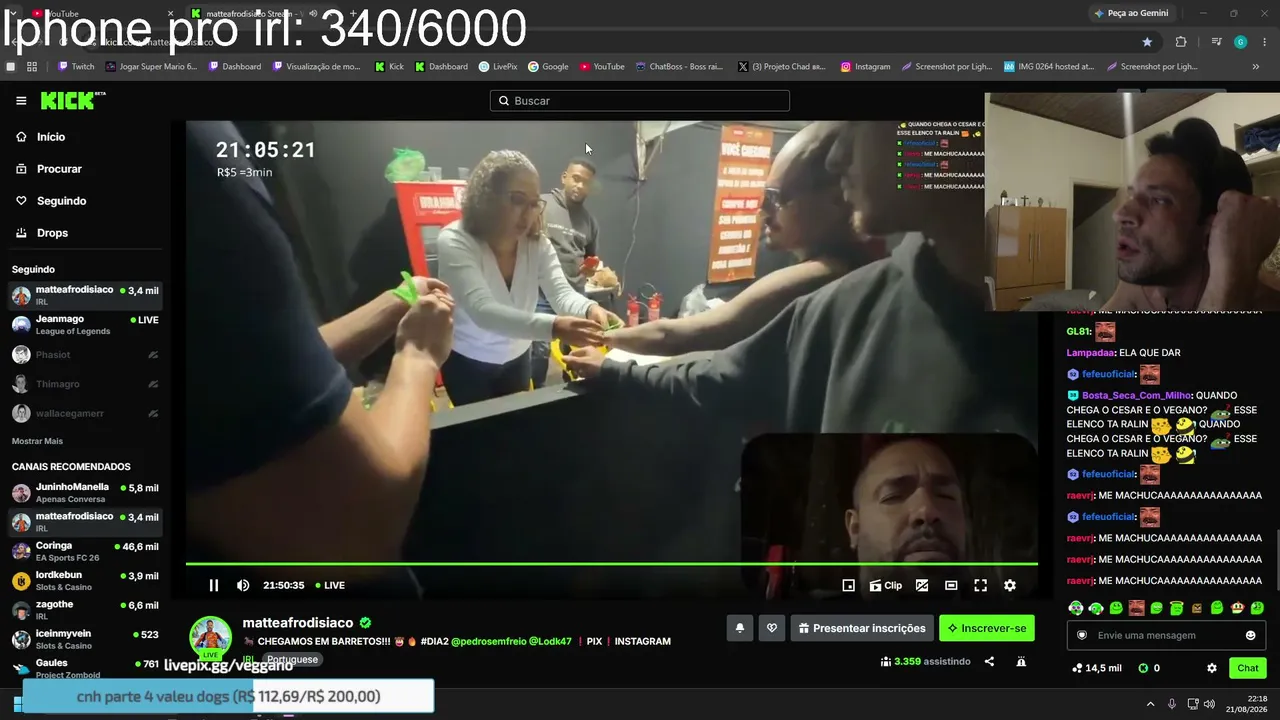Pause the live stream video
1280x720 pixels.
tap(213, 585)
